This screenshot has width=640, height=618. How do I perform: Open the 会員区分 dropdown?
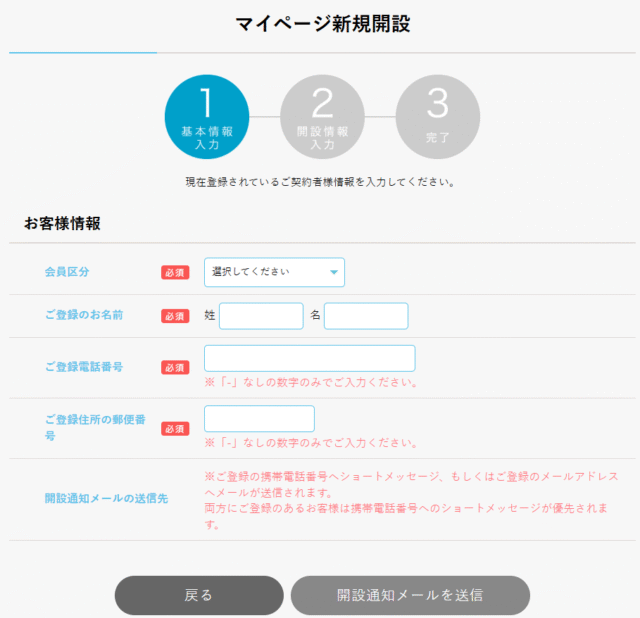click(274, 272)
